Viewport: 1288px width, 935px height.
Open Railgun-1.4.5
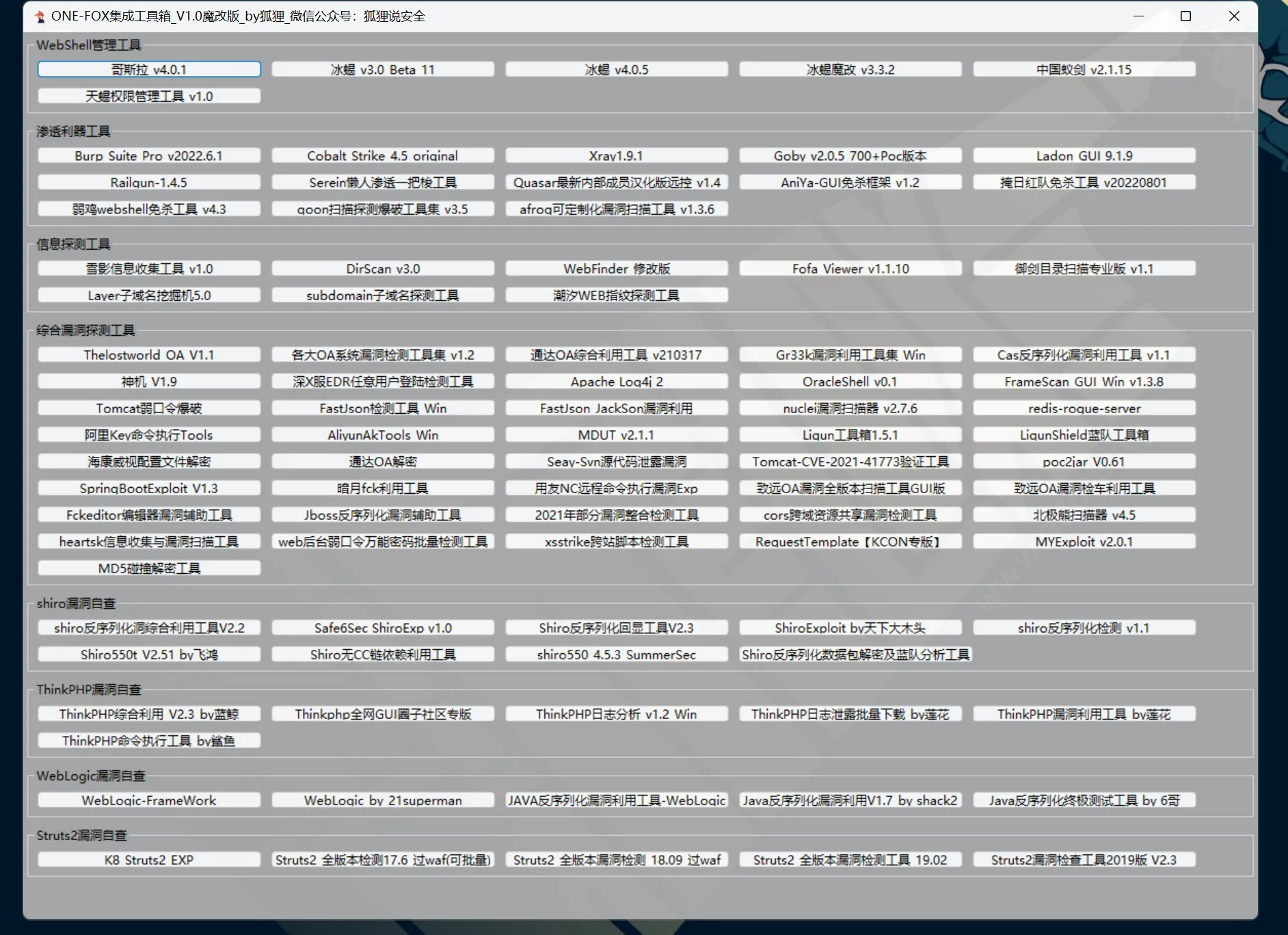tap(149, 183)
